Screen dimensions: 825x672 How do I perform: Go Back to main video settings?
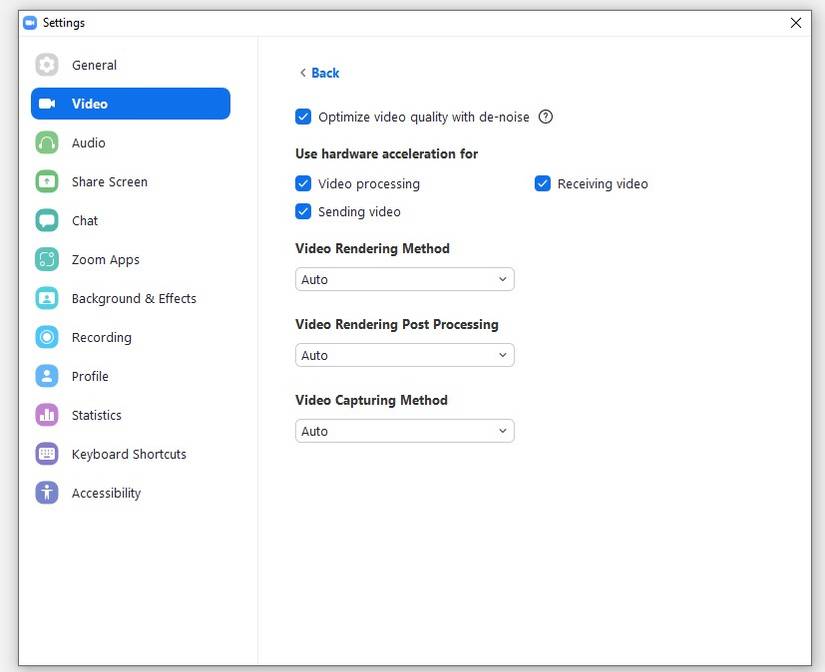pos(320,73)
